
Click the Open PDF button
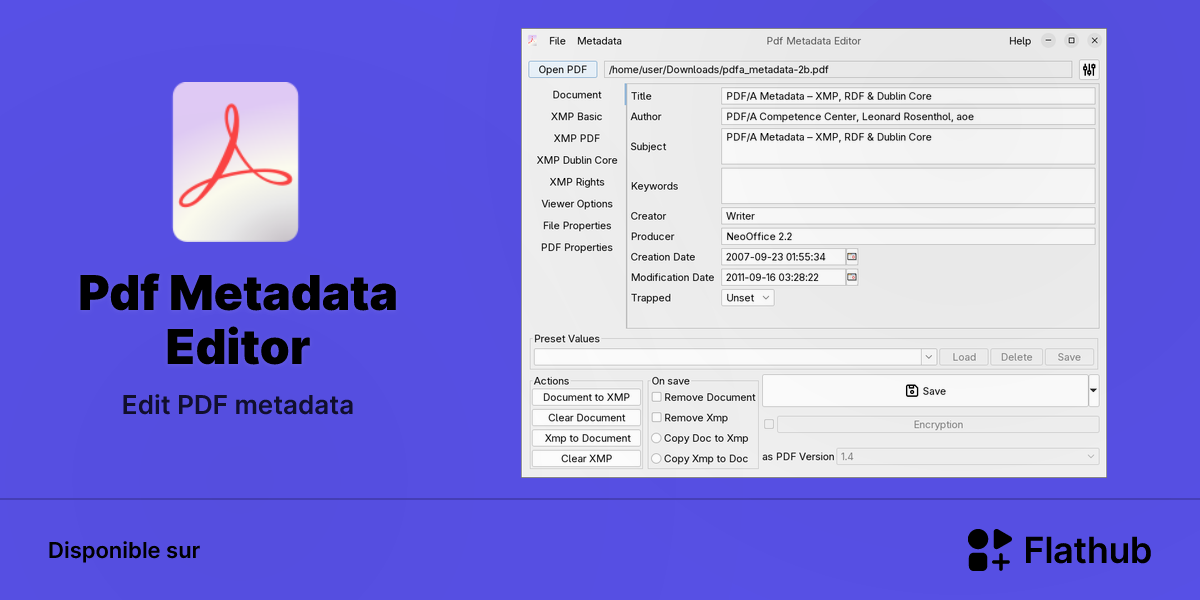(x=563, y=69)
